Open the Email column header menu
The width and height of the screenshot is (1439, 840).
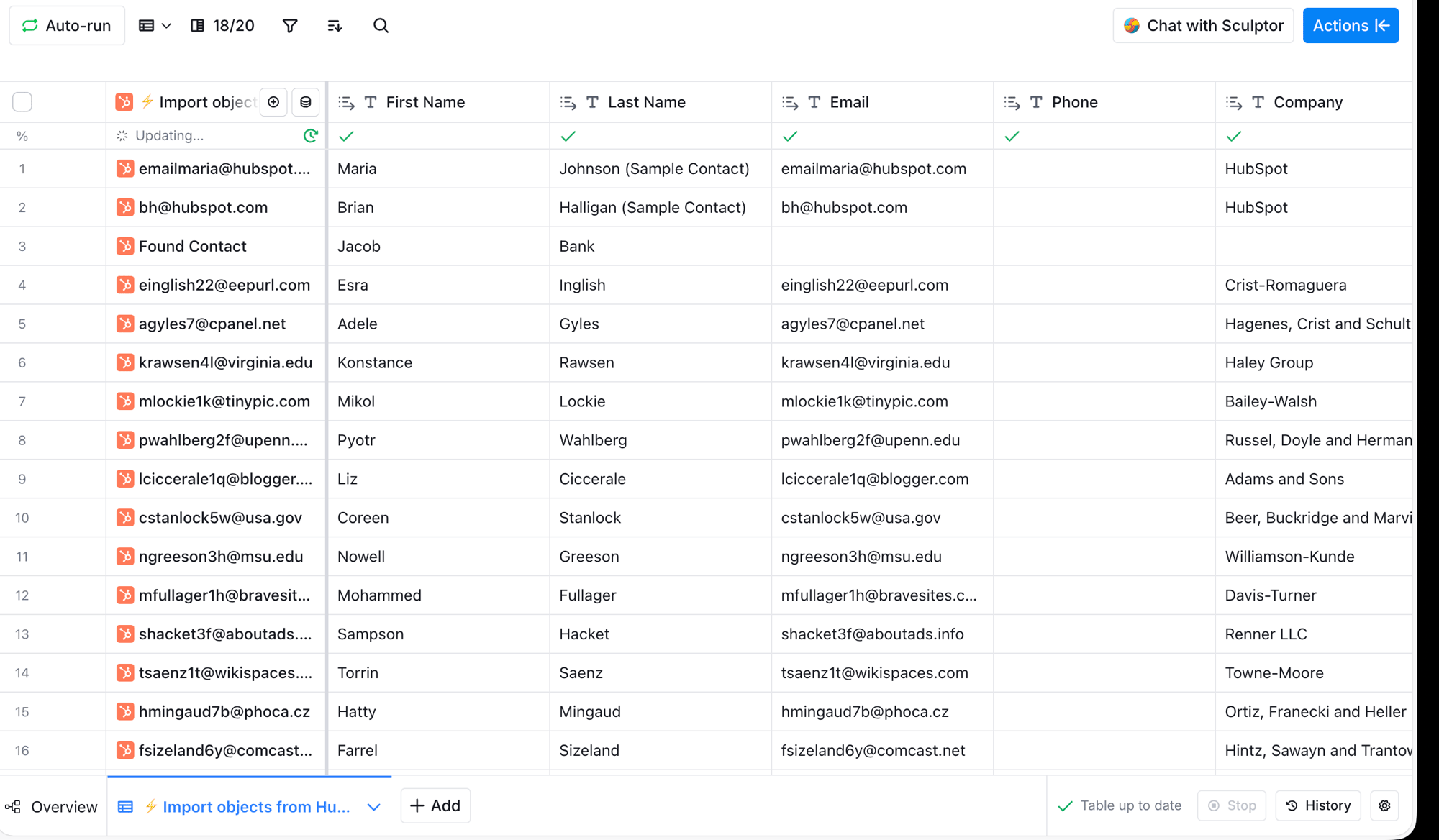pyautogui.click(x=849, y=102)
